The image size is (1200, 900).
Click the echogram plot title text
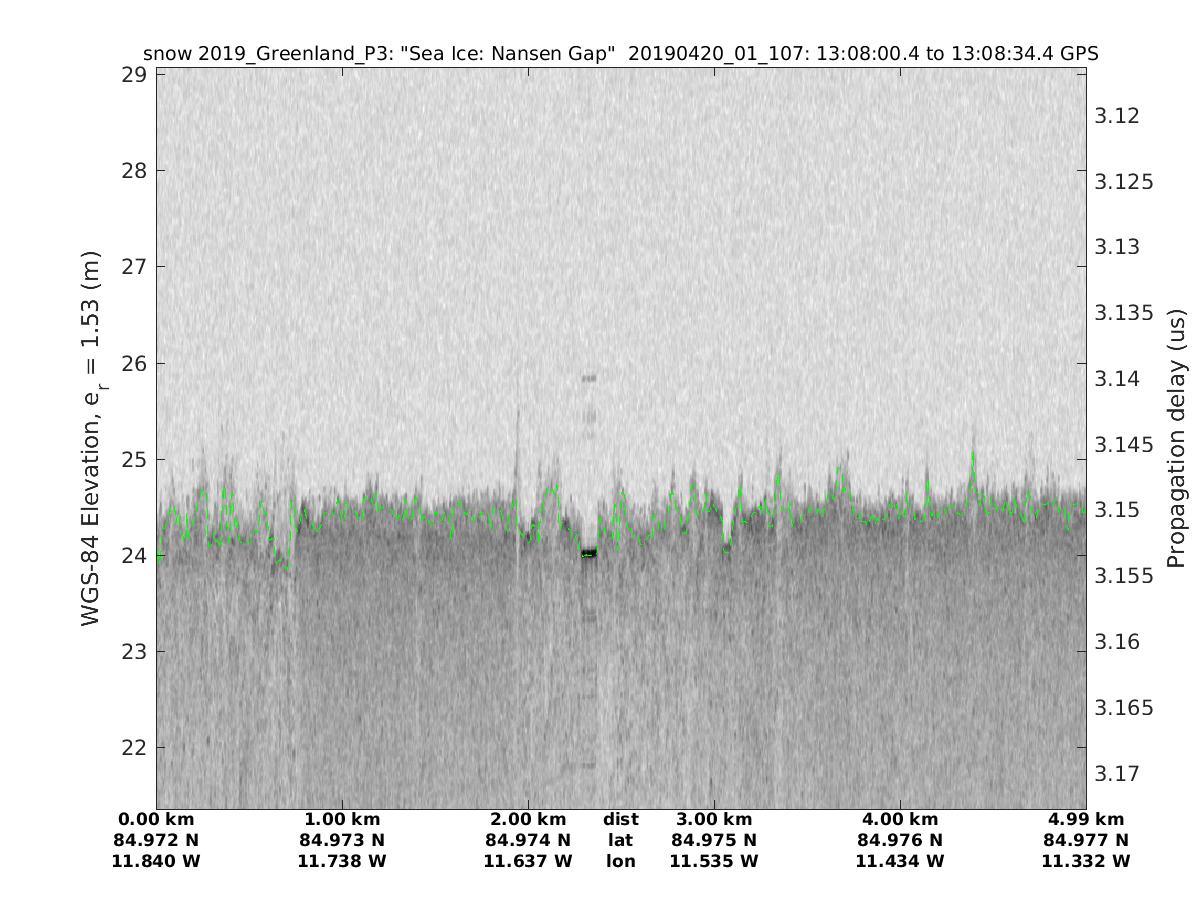[621, 54]
